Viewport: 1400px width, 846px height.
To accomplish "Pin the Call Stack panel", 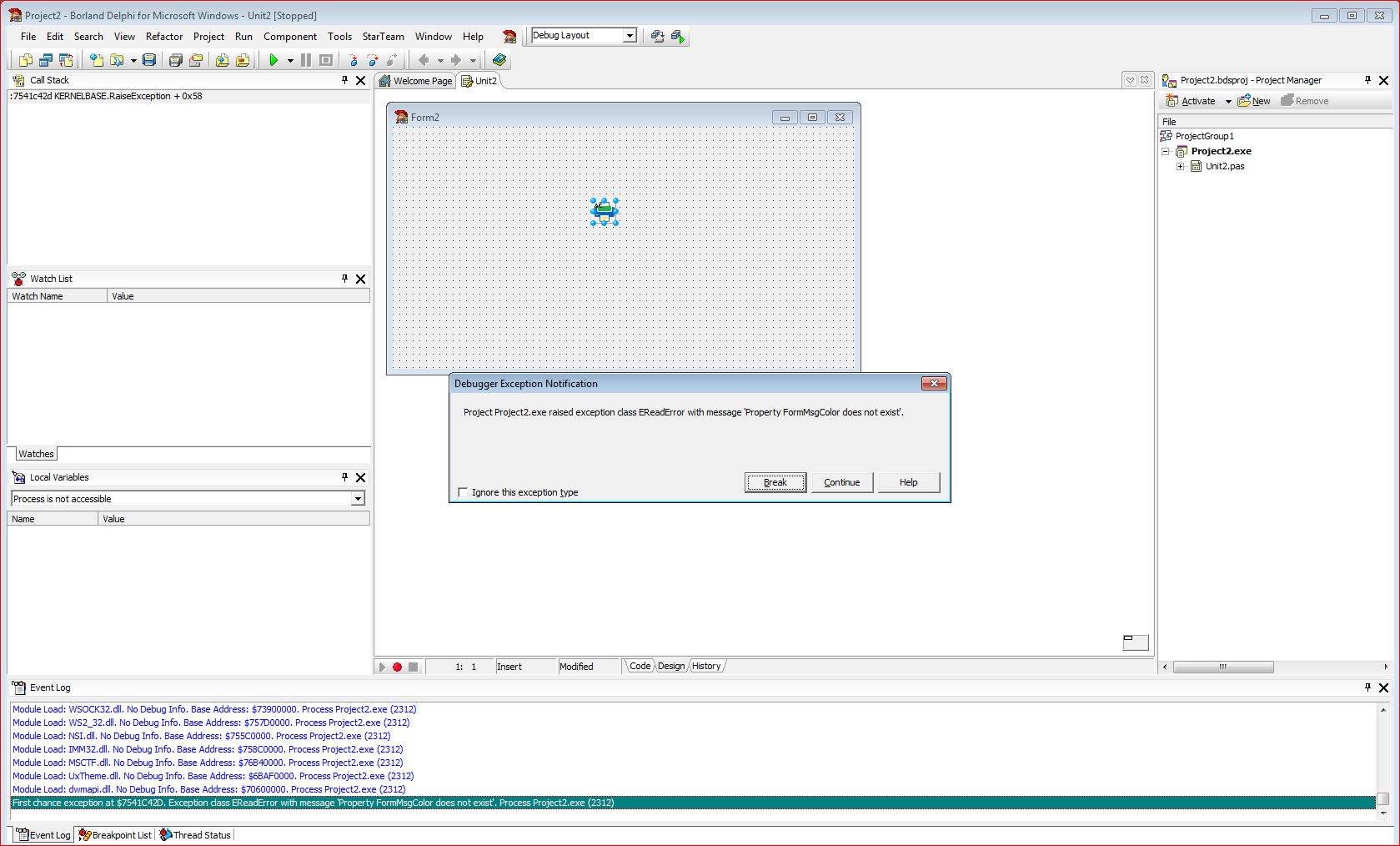I will [344, 80].
